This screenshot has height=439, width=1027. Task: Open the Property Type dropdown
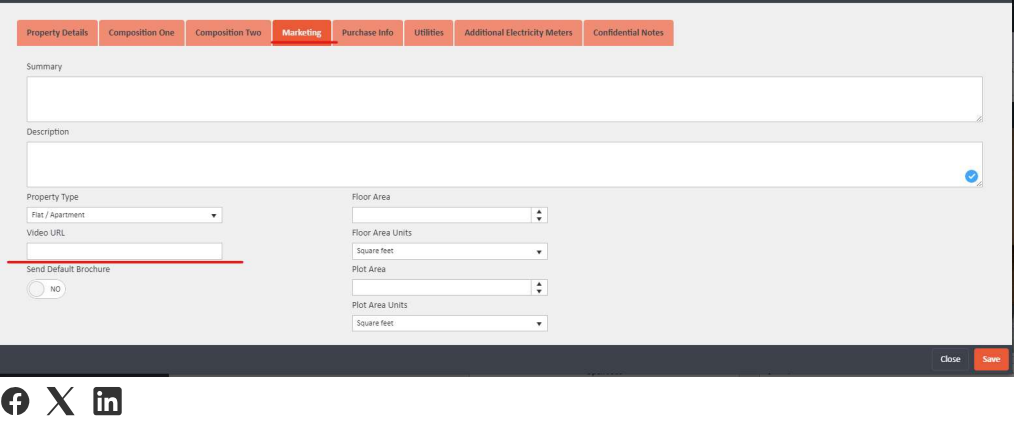[x=124, y=215]
